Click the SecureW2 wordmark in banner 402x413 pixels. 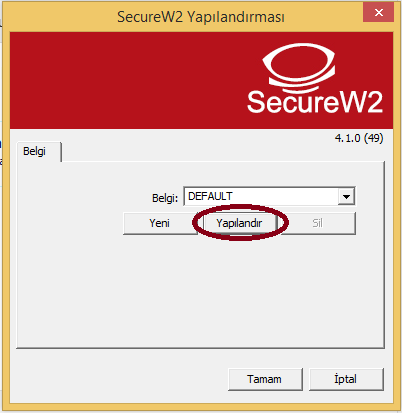tap(315, 102)
